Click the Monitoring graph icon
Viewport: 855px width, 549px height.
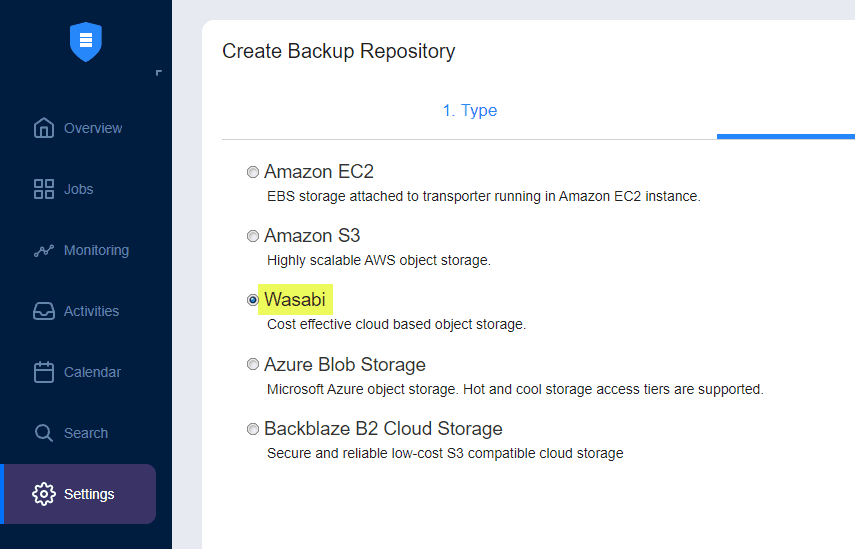click(44, 250)
